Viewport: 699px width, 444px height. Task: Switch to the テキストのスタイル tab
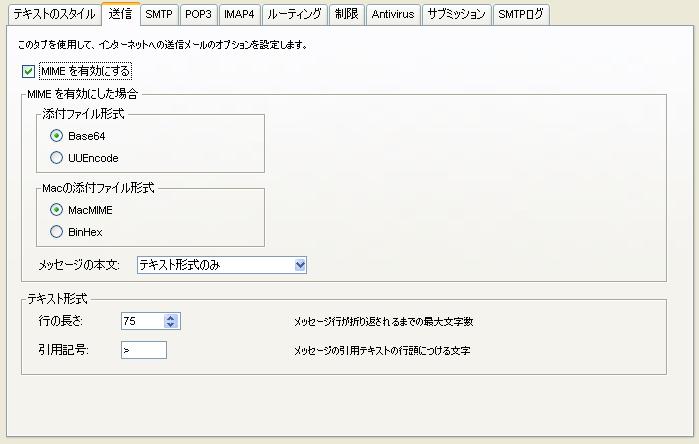click(54, 14)
